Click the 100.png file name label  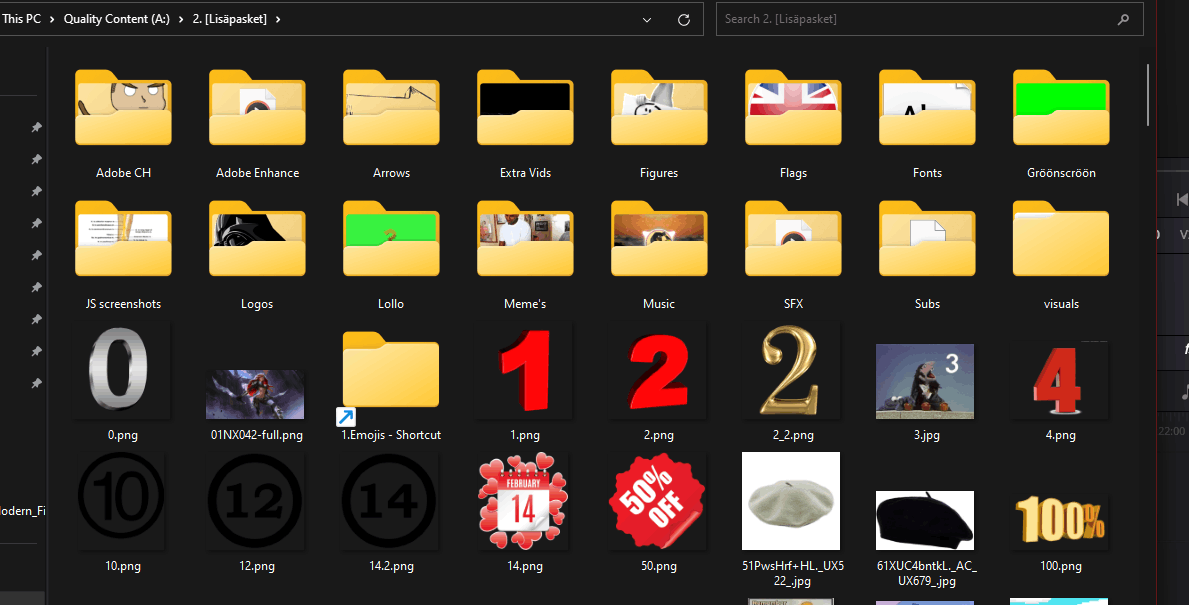pos(1061,566)
